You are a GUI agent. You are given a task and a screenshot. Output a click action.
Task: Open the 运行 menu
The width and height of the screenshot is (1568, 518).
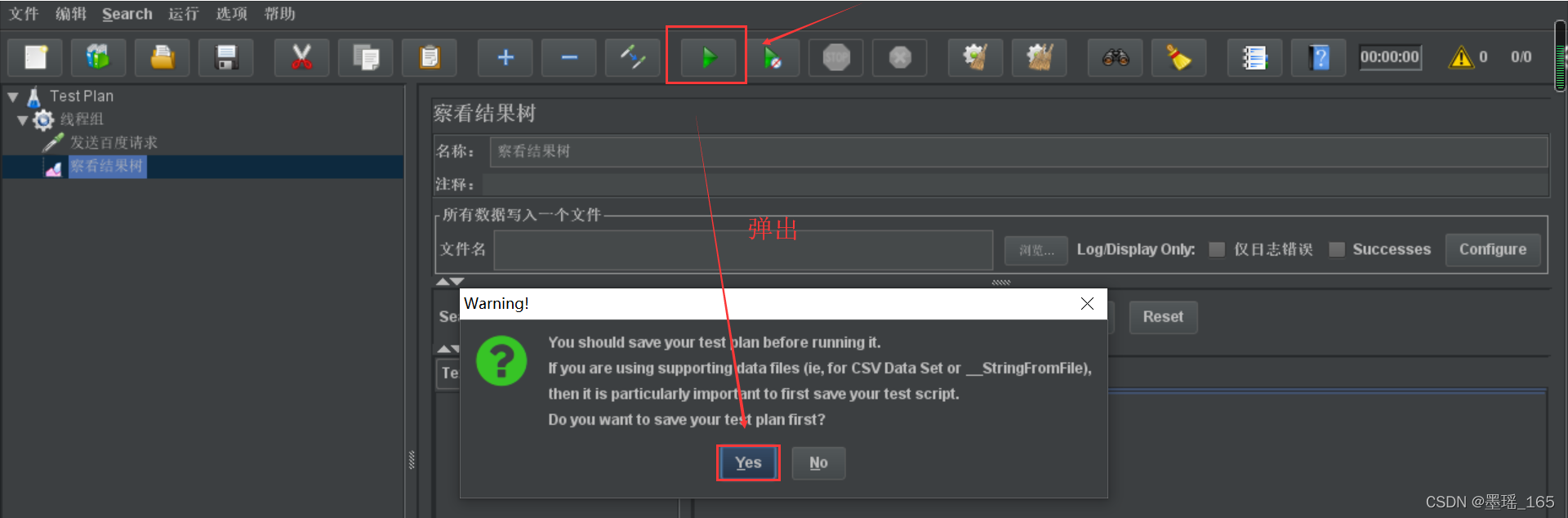(184, 14)
